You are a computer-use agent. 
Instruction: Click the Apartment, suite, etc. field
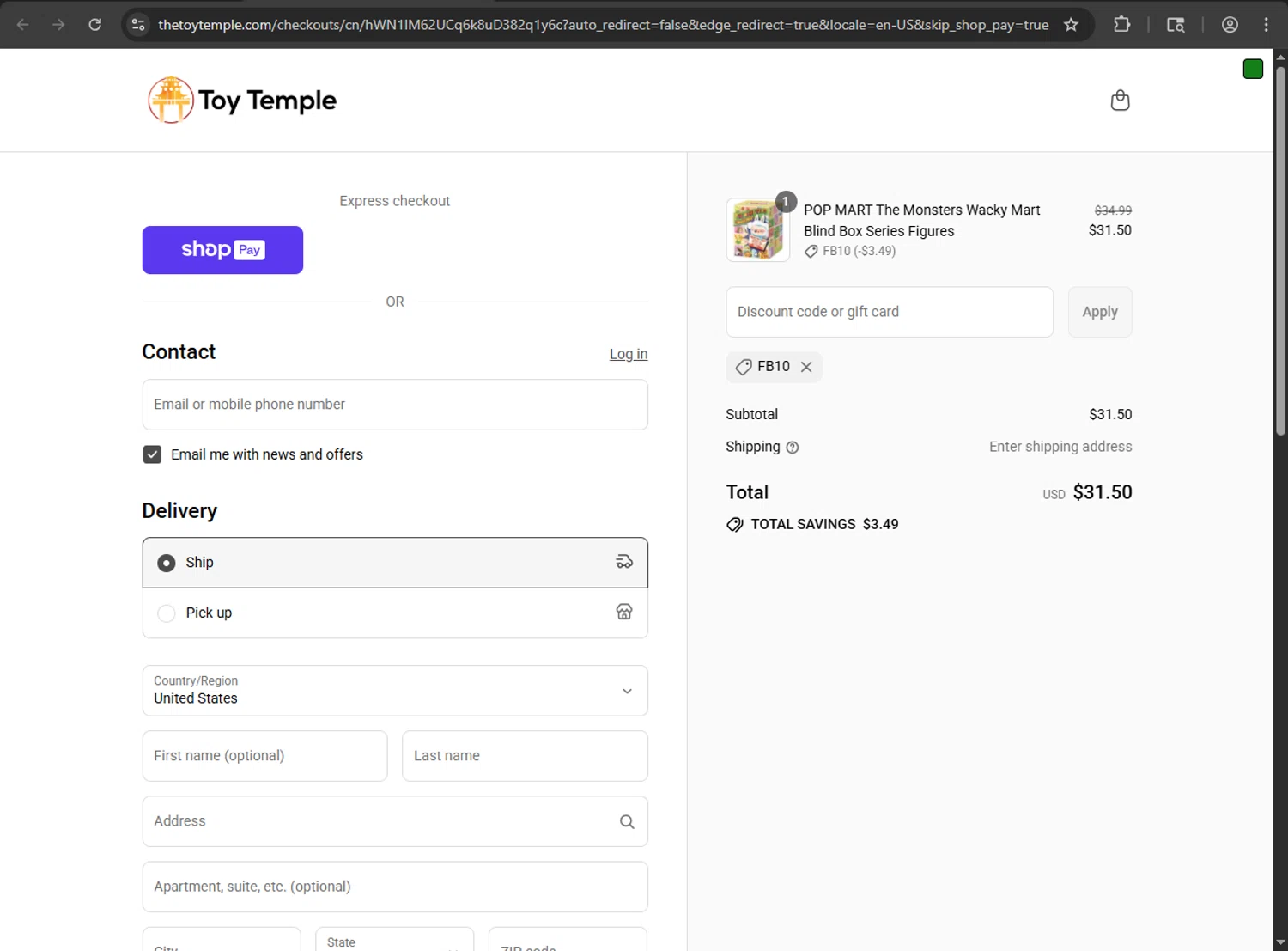tap(395, 887)
